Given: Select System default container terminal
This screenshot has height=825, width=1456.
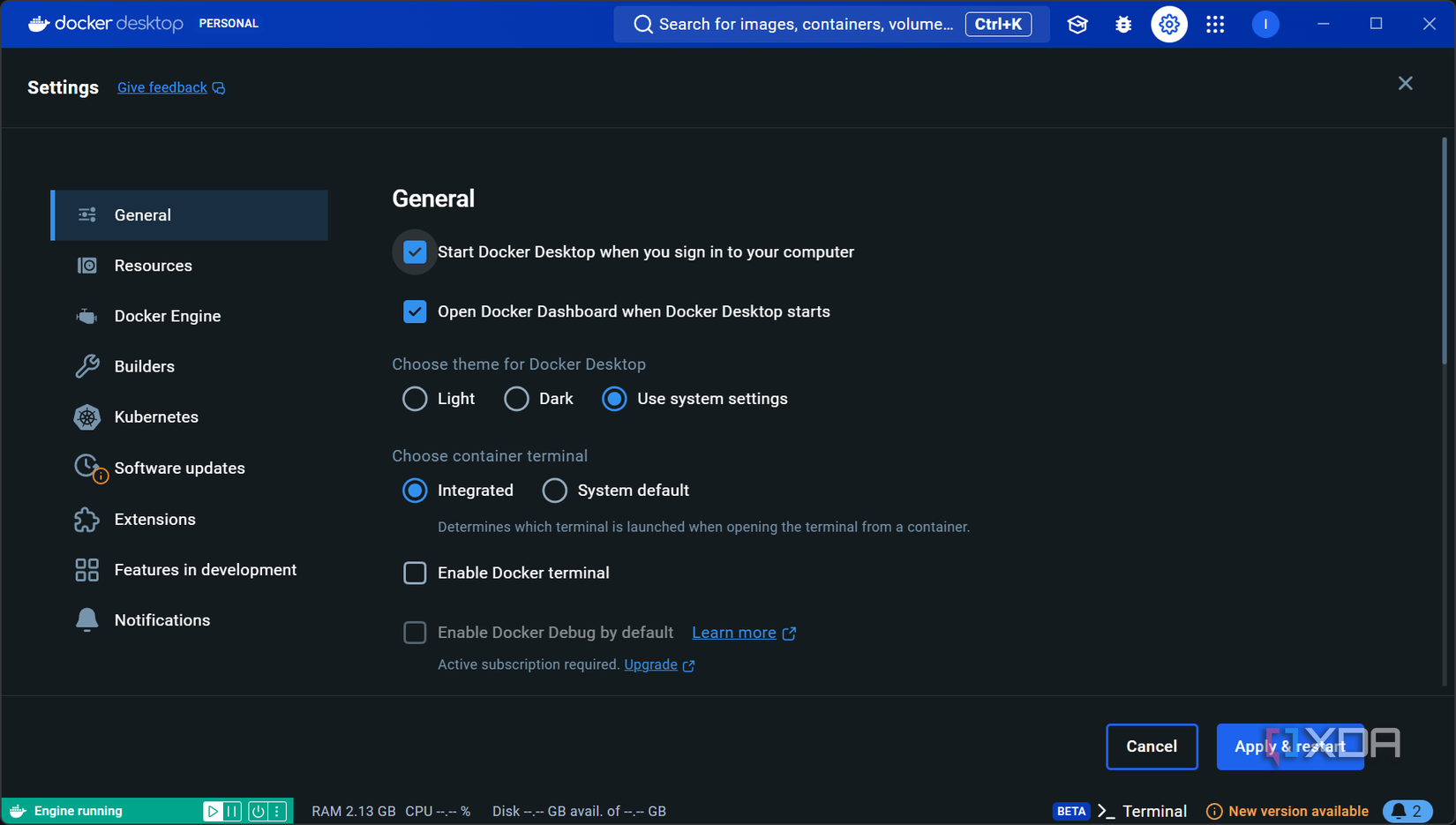Looking at the screenshot, I should click(x=554, y=491).
